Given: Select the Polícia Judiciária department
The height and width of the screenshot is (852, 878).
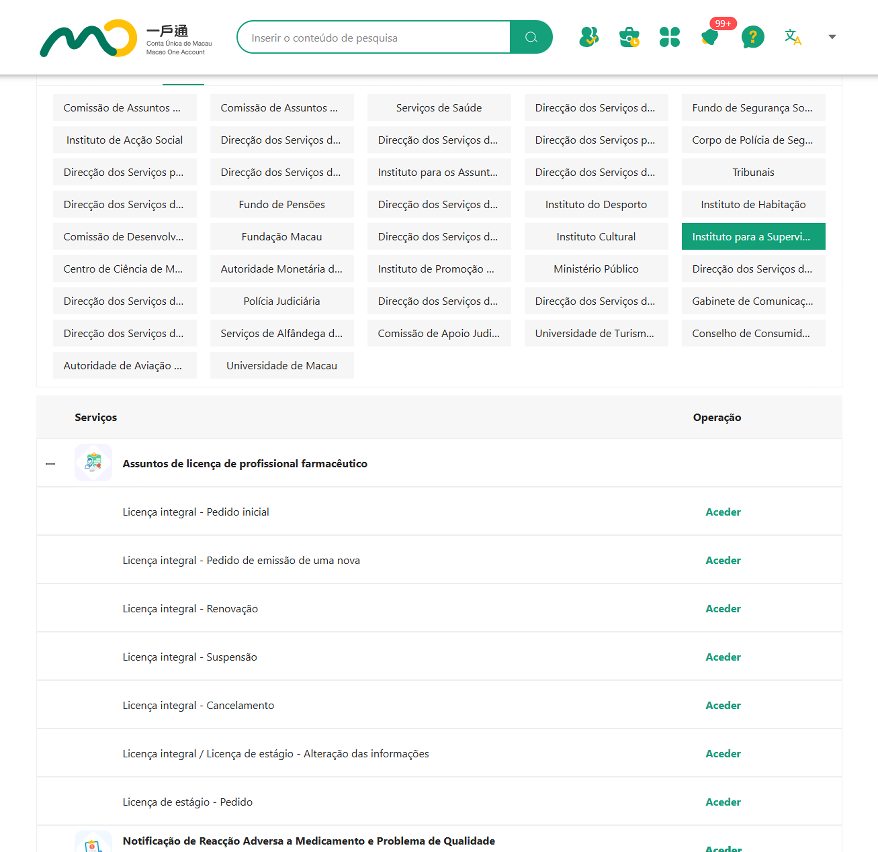Looking at the screenshot, I should coord(282,301).
